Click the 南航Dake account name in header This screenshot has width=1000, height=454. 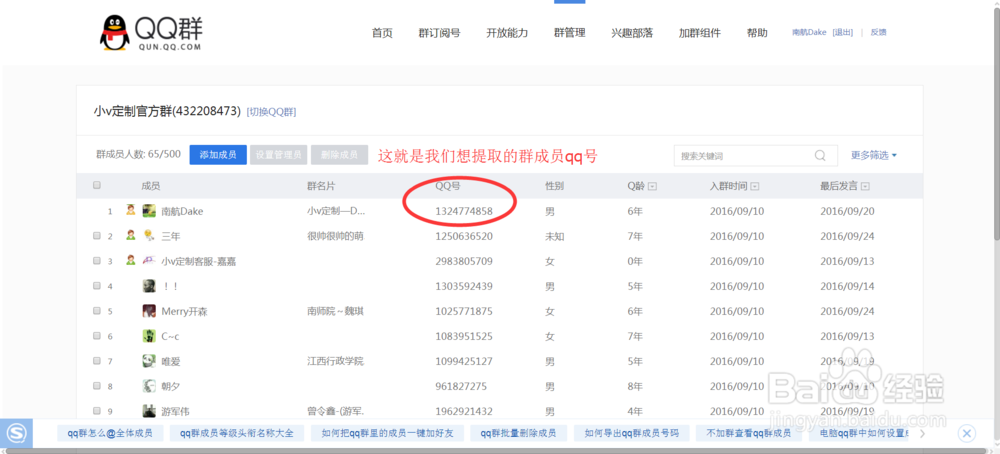809,33
